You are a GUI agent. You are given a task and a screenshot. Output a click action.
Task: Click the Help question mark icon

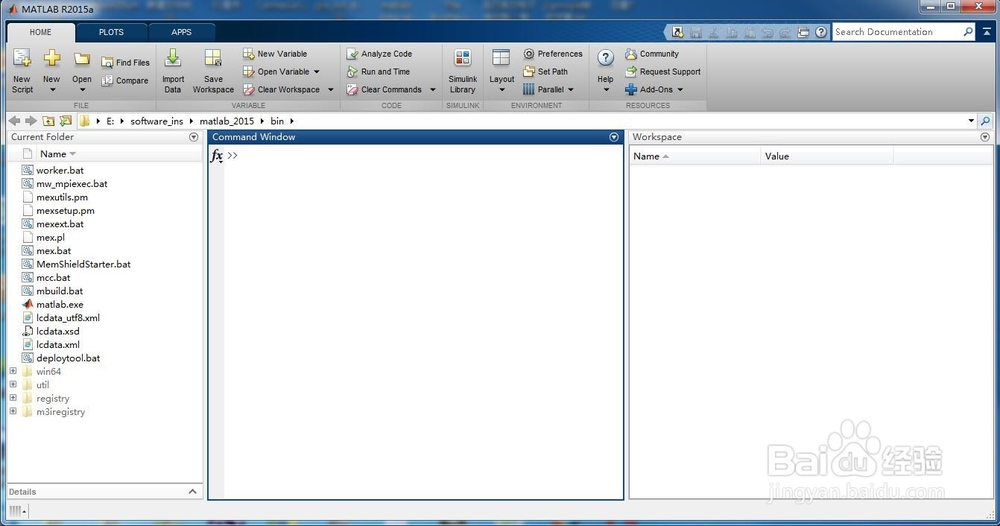pyautogui.click(x=605, y=58)
